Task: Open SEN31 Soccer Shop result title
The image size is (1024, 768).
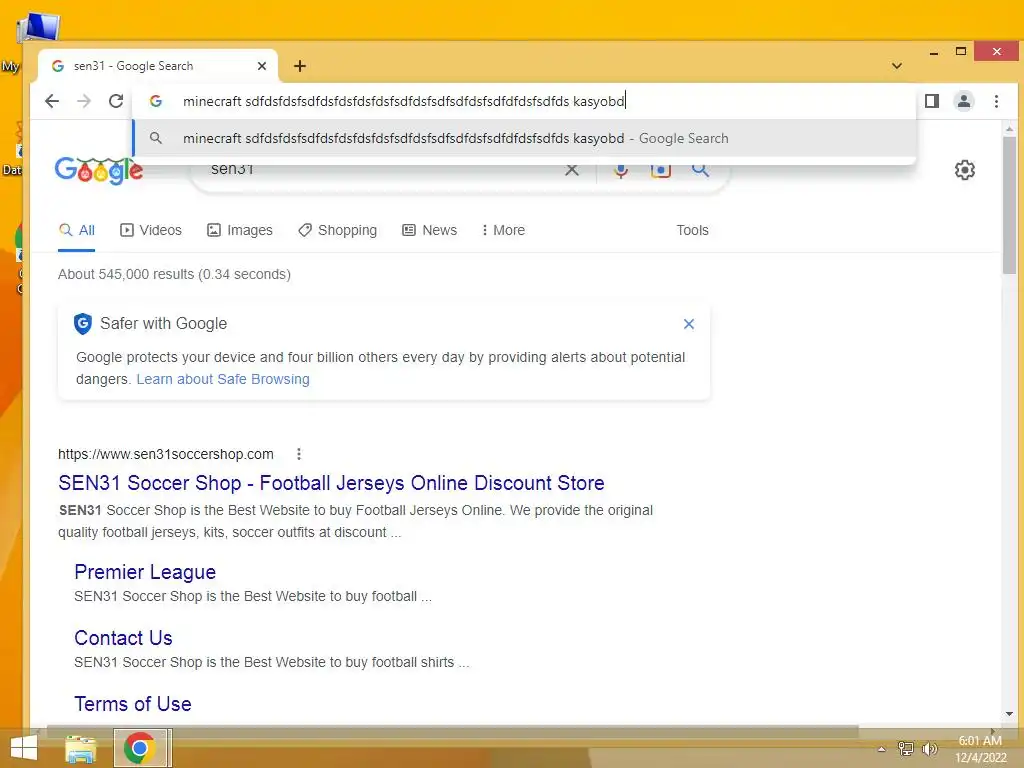Action: (x=331, y=483)
